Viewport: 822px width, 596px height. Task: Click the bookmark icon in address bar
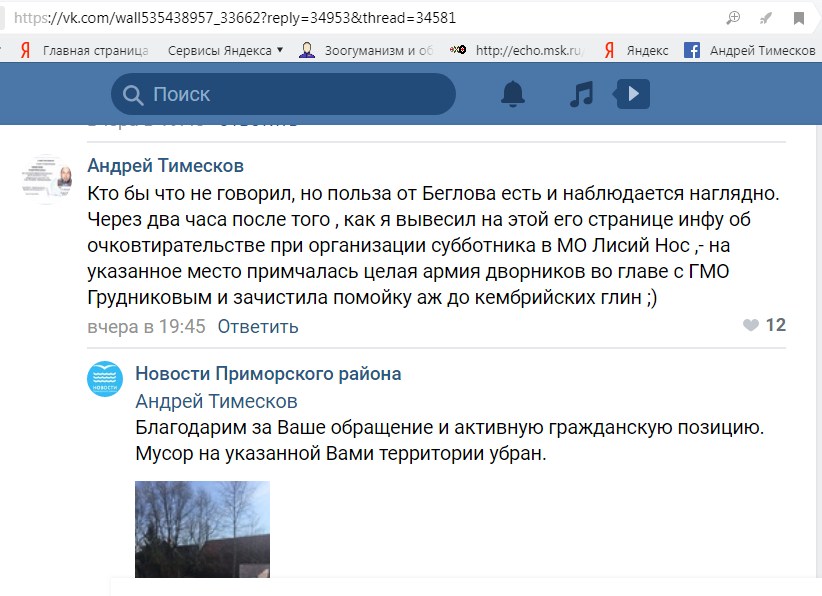click(799, 18)
